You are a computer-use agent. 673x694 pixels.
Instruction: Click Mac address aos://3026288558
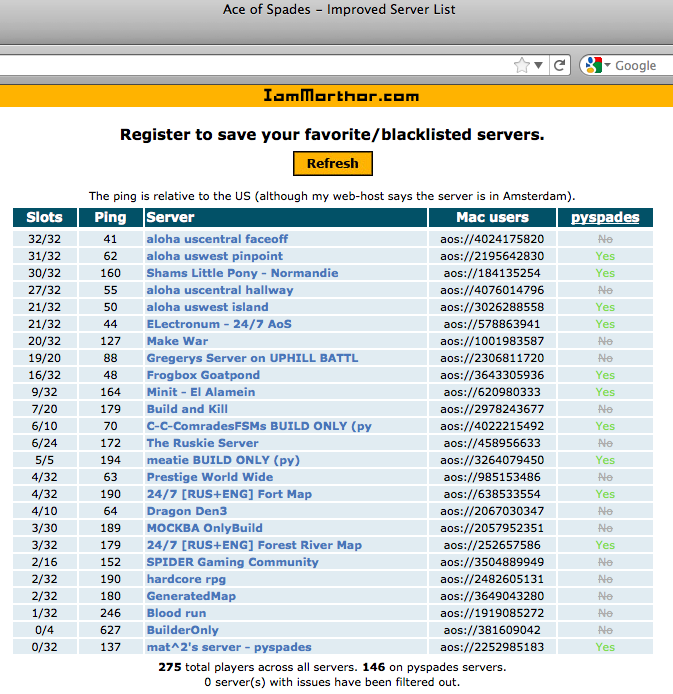pyautogui.click(x=492, y=307)
